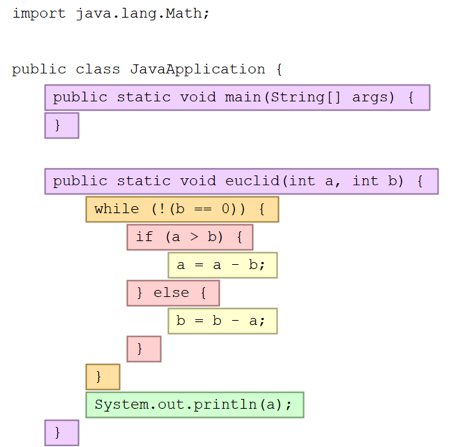Screen dimensions: 470x447
Task: Select the euclid method declaration block
Action: pyautogui.click(x=241, y=181)
